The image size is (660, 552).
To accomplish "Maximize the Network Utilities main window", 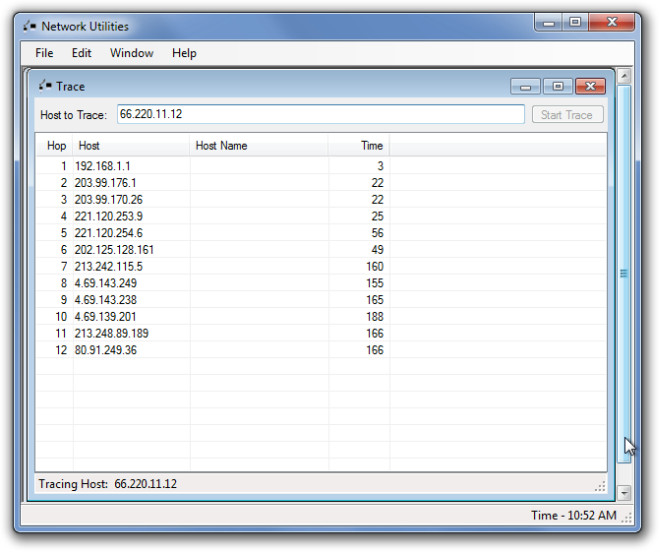I will [575, 22].
